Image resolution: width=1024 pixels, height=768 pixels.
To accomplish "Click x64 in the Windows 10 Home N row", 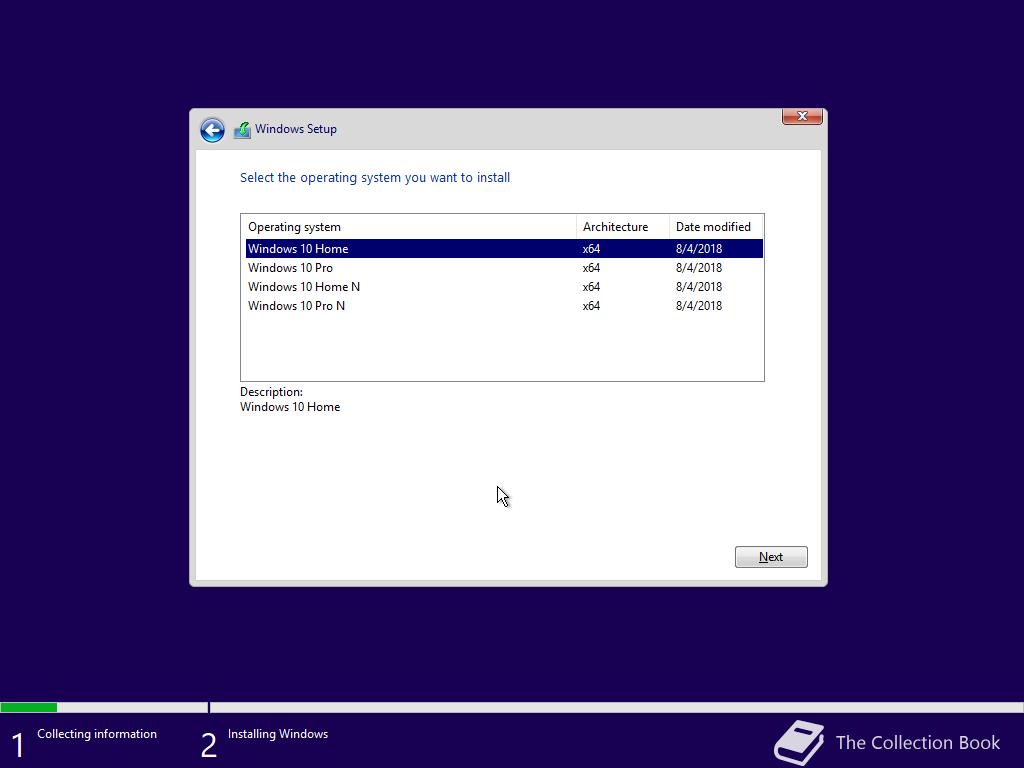I will tap(591, 287).
